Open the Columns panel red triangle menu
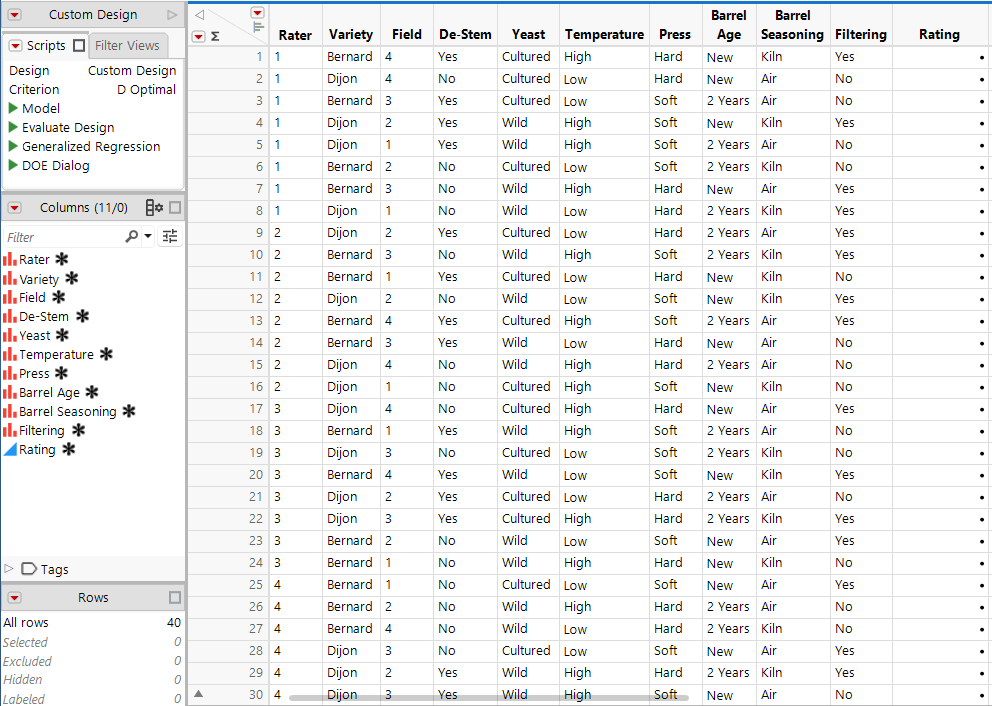The image size is (992, 706). point(14,207)
